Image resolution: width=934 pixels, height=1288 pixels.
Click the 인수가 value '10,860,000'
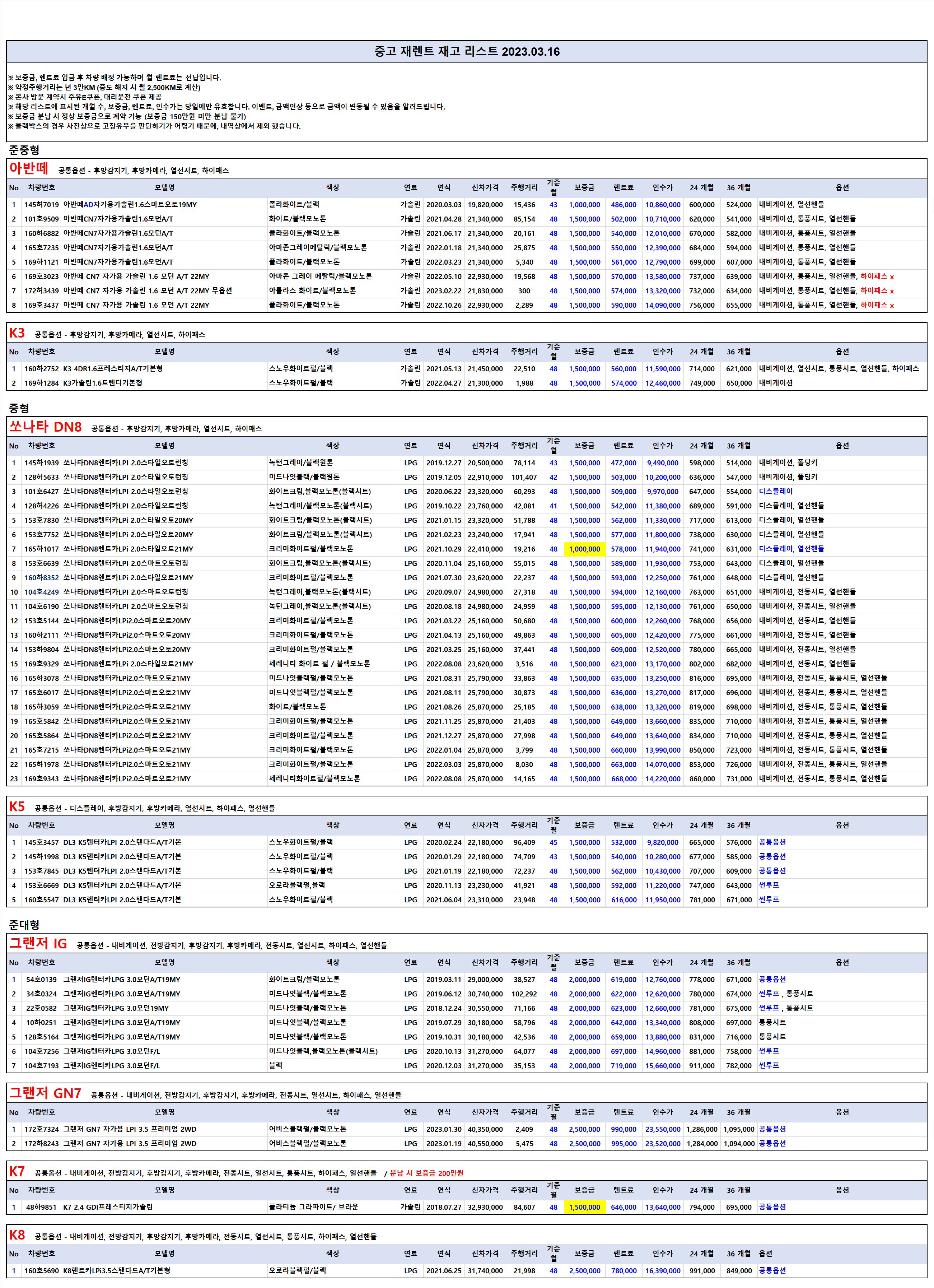(663, 205)
